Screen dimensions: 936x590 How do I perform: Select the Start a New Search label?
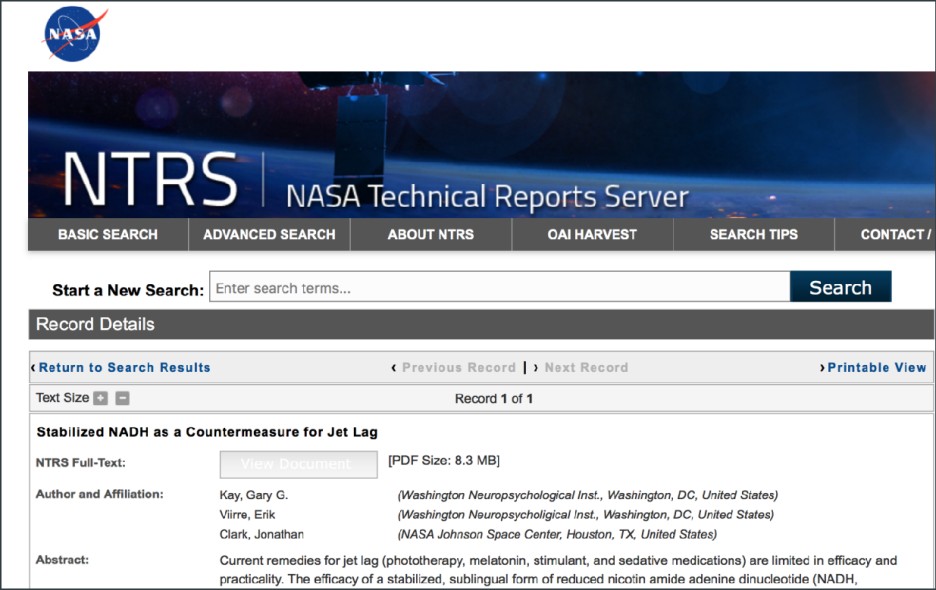tap(128, 290)
